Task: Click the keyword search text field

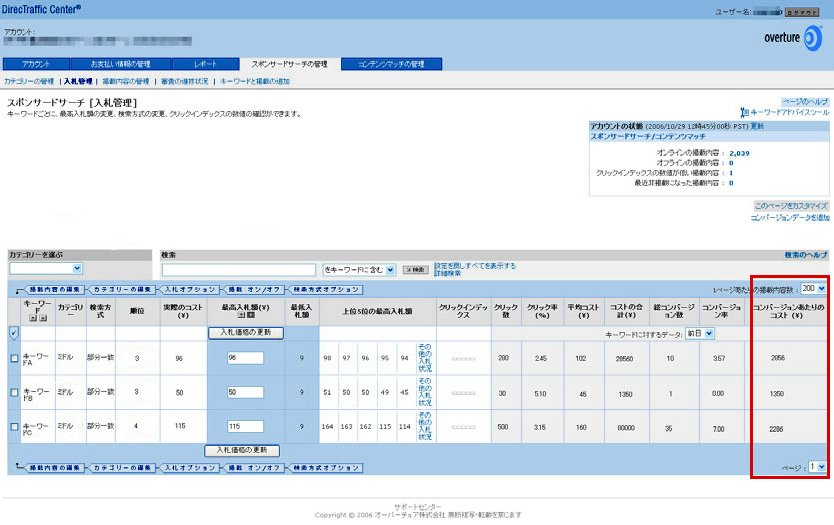Action: click(239, 270)
